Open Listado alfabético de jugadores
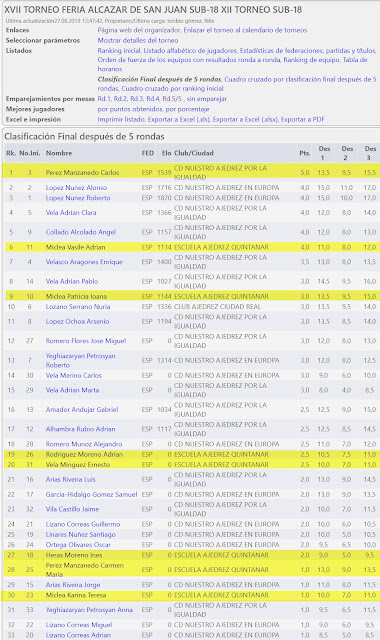Screen dimensions: 380x640 pyautogui.click(x=190, y=51)
